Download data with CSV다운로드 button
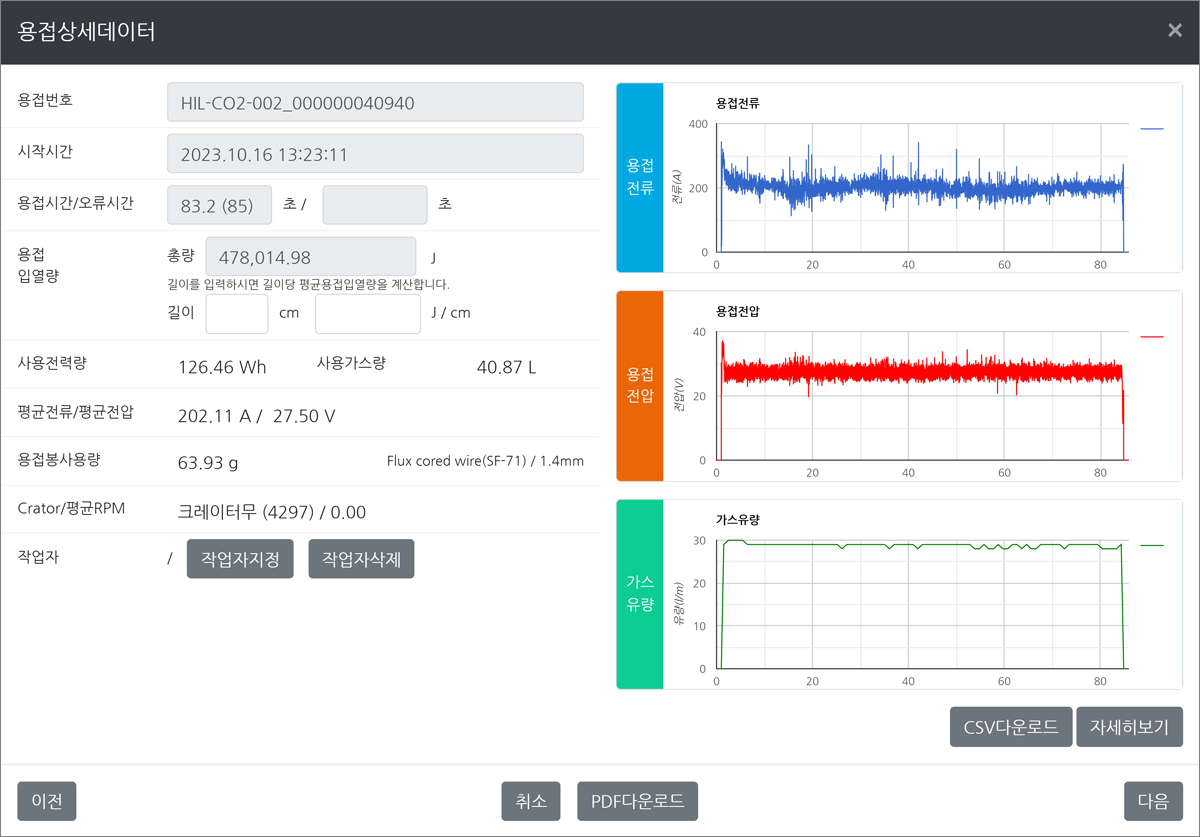Image resolution: width=1200 pixels, height=837 pixels. pyautogui.click(x=1010, y=727)
